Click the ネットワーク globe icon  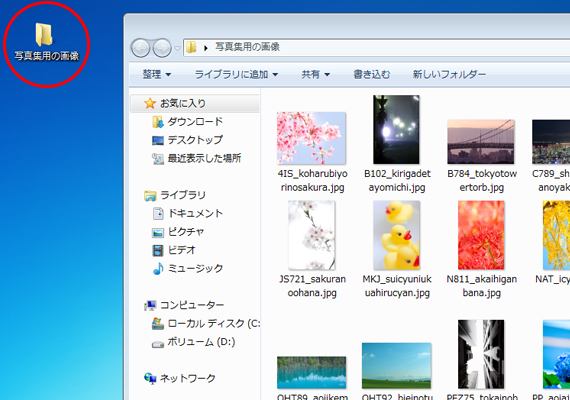click(150, 379)
